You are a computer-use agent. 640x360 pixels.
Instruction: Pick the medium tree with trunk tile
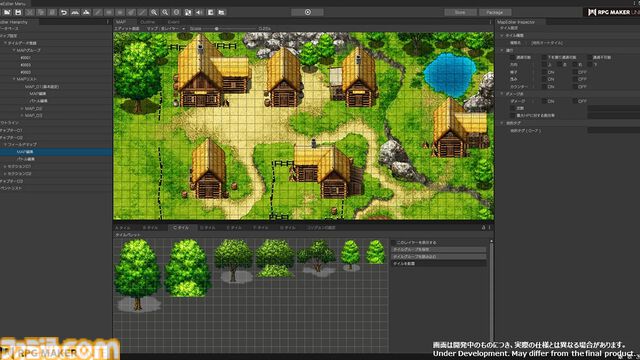tap(233, 261)
